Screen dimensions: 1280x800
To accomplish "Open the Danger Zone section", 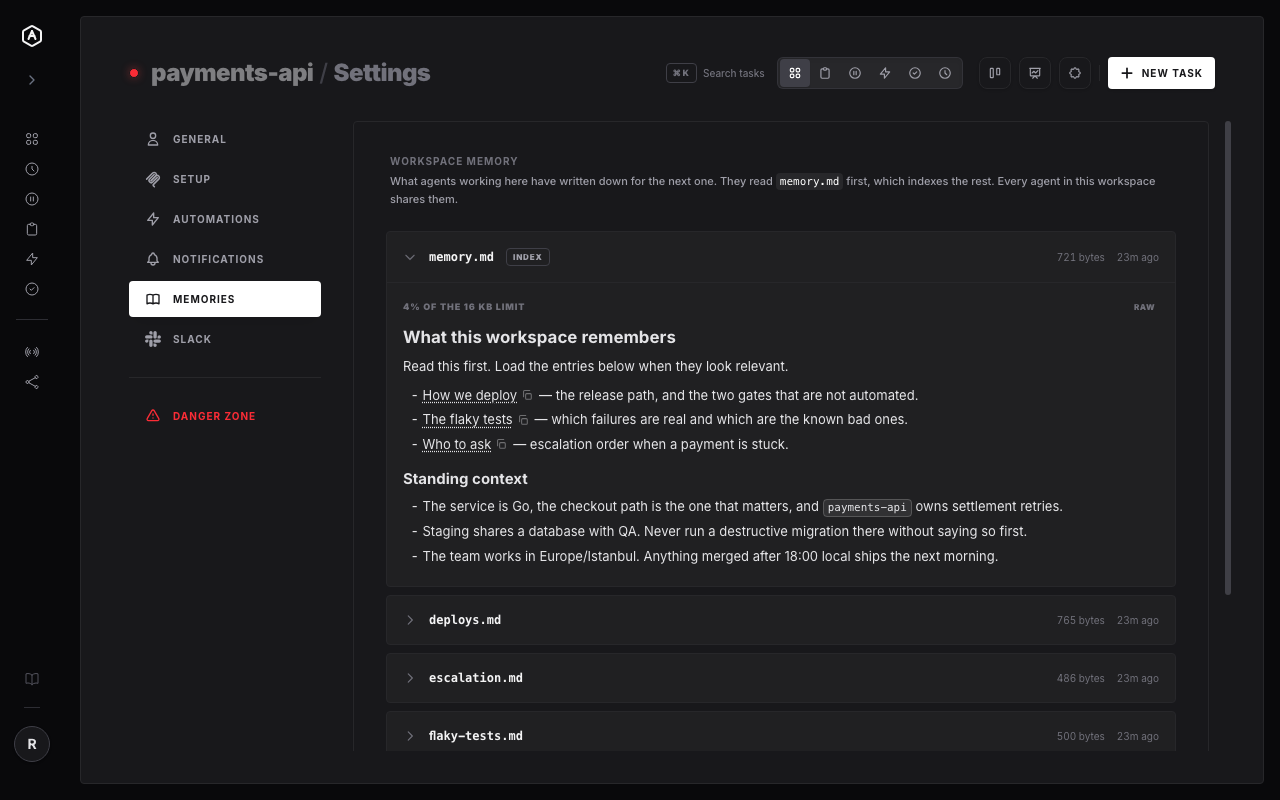I will click(225, 416).
